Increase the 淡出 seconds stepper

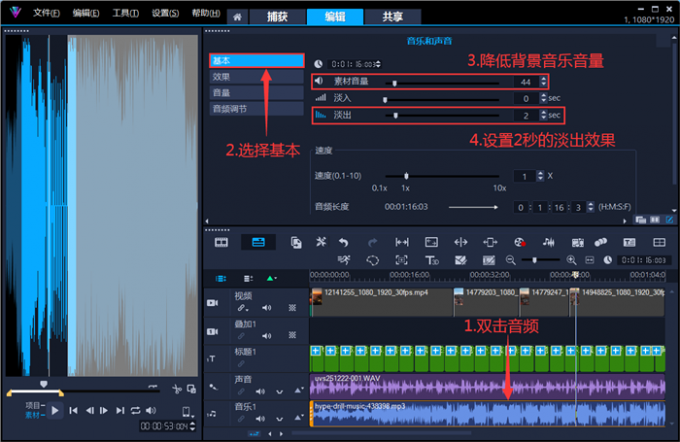coord(543,112)
